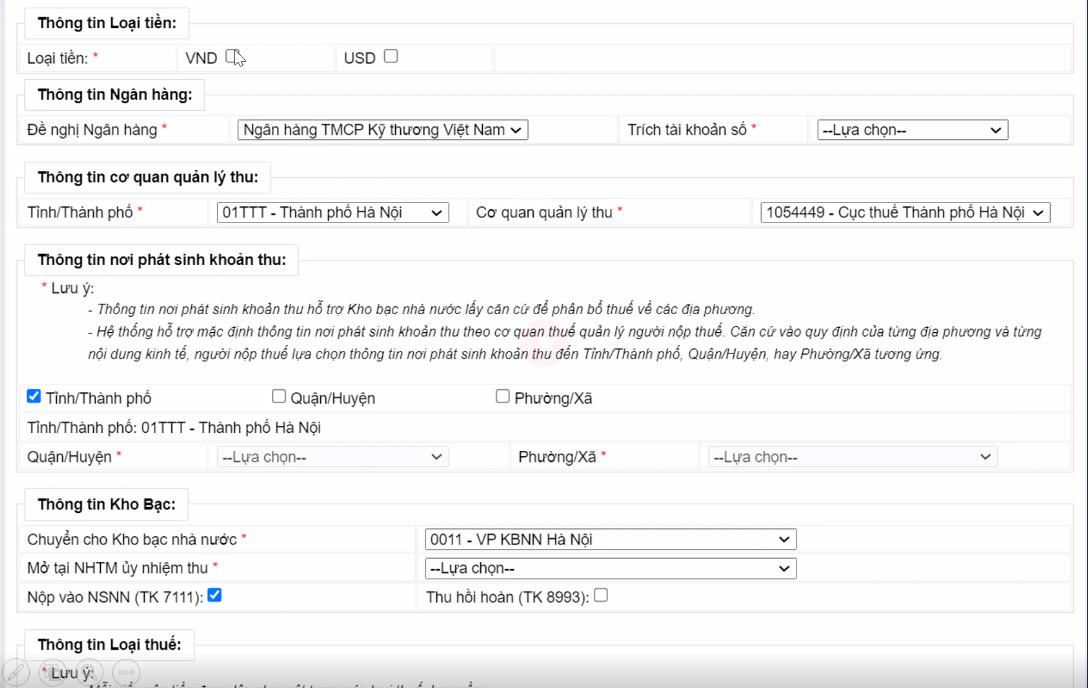
Task: Open the three-dots more options overlay icon
Action: coord(126,671)
